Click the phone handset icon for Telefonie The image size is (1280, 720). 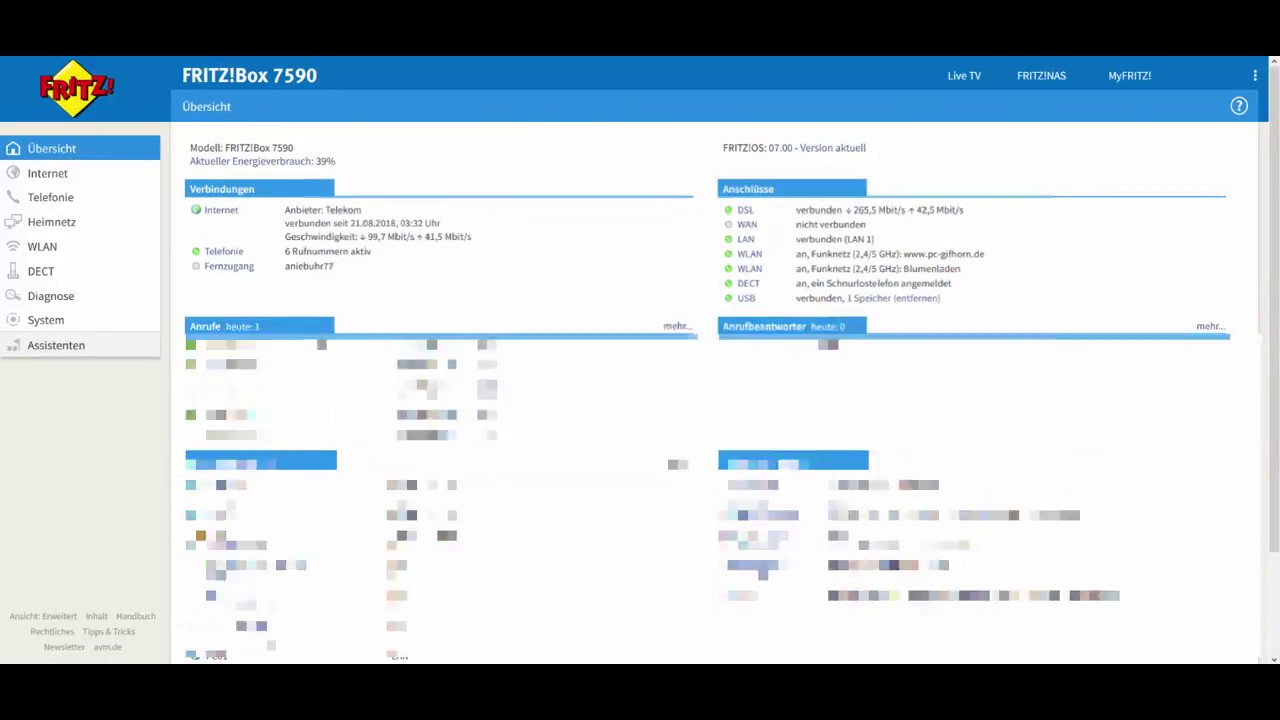tap(13, 198)
